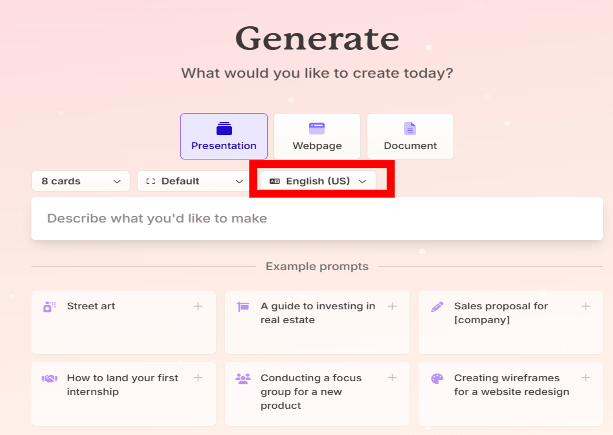Image resolution: width=613 pixels, height=435 pixels.
Task: Click plus on focus group prompt
Action: pyautogui.click(x=392, y=378)
